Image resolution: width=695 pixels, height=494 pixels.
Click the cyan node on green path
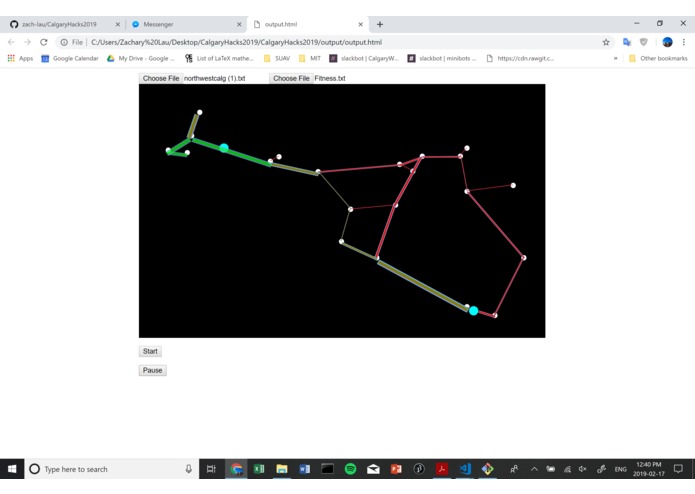click(224, 148)
